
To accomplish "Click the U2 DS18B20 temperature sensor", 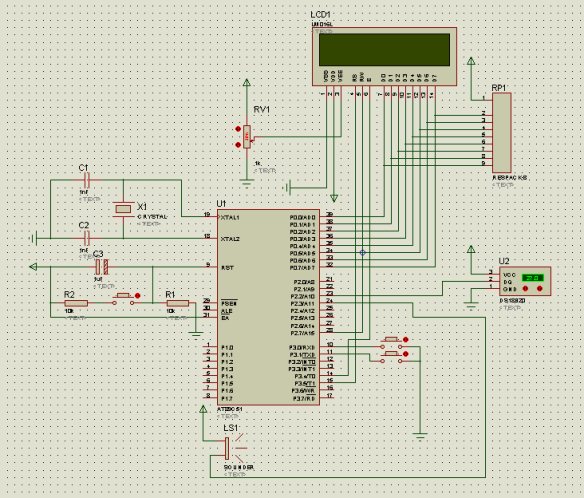I will (525, 281).
